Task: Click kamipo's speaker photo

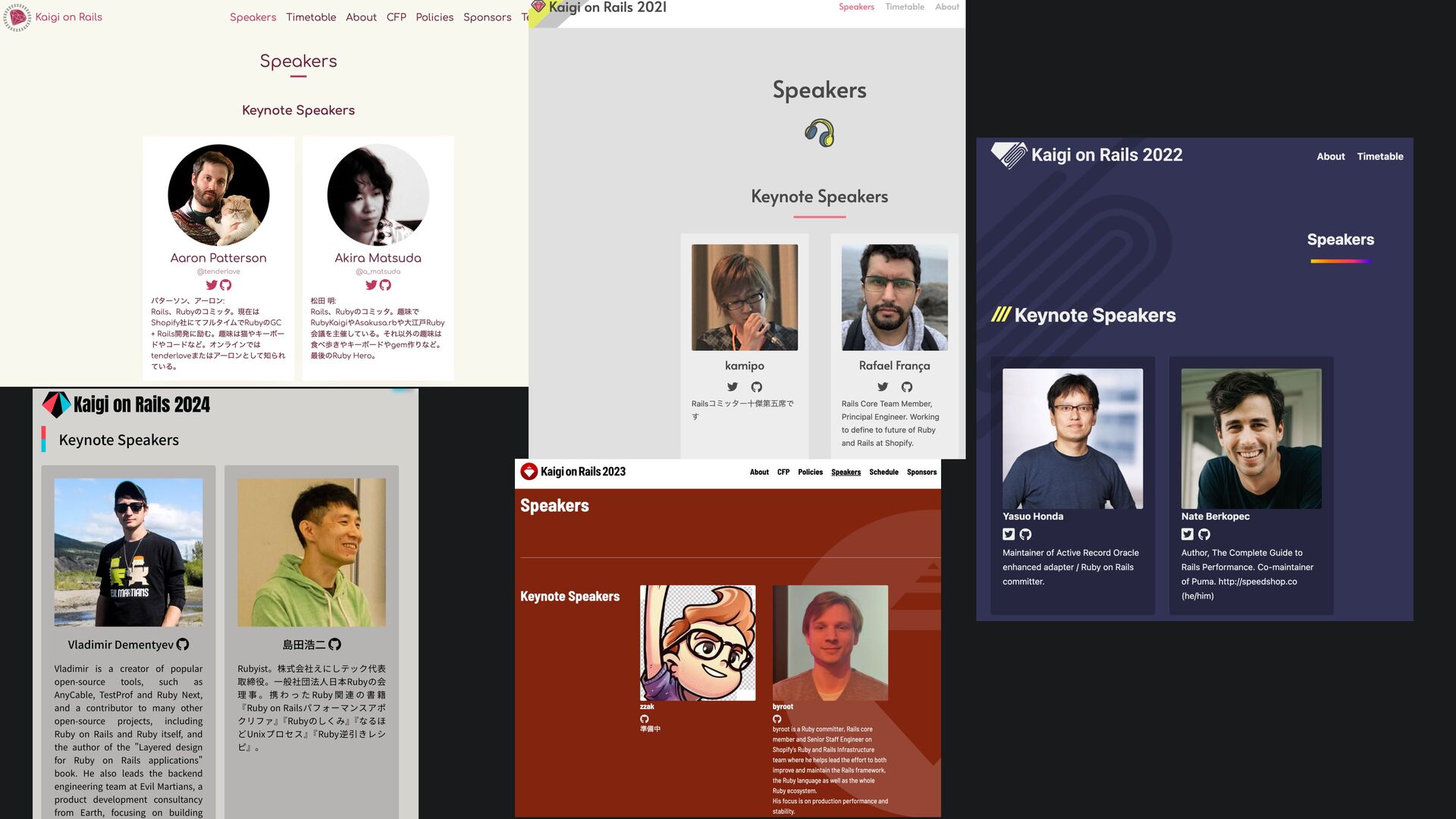Action: click(745, 297)
